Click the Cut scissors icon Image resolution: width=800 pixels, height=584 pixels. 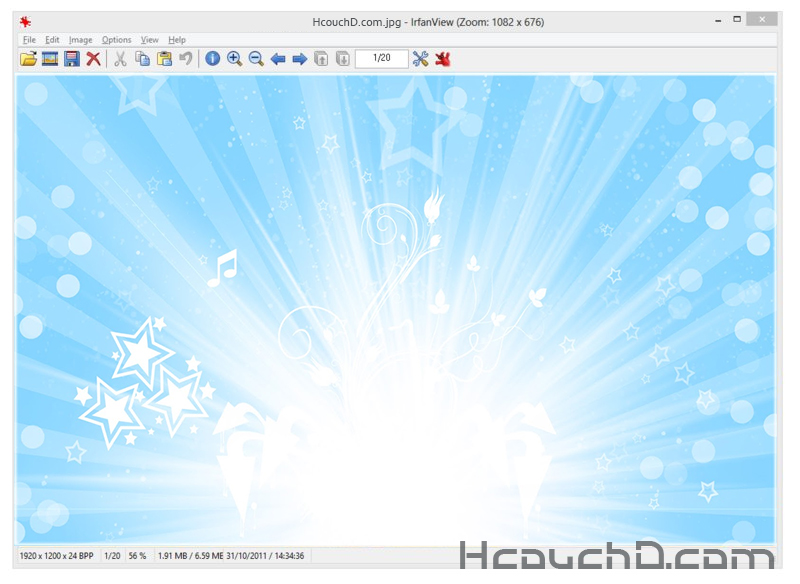[120, 59]
